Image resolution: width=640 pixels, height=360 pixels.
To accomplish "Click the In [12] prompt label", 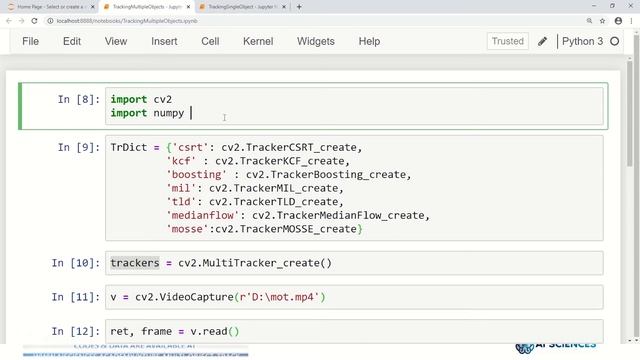I will point(76,331).
